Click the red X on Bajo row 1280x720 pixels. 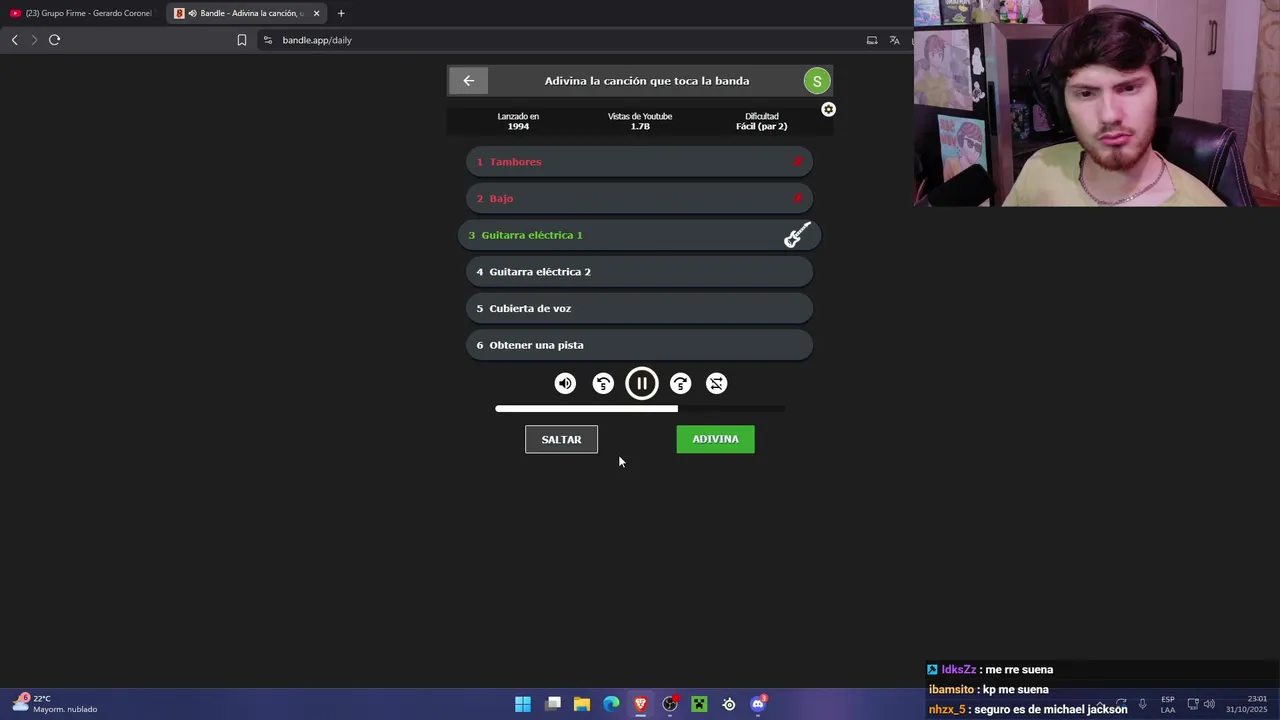coord(798,198)
